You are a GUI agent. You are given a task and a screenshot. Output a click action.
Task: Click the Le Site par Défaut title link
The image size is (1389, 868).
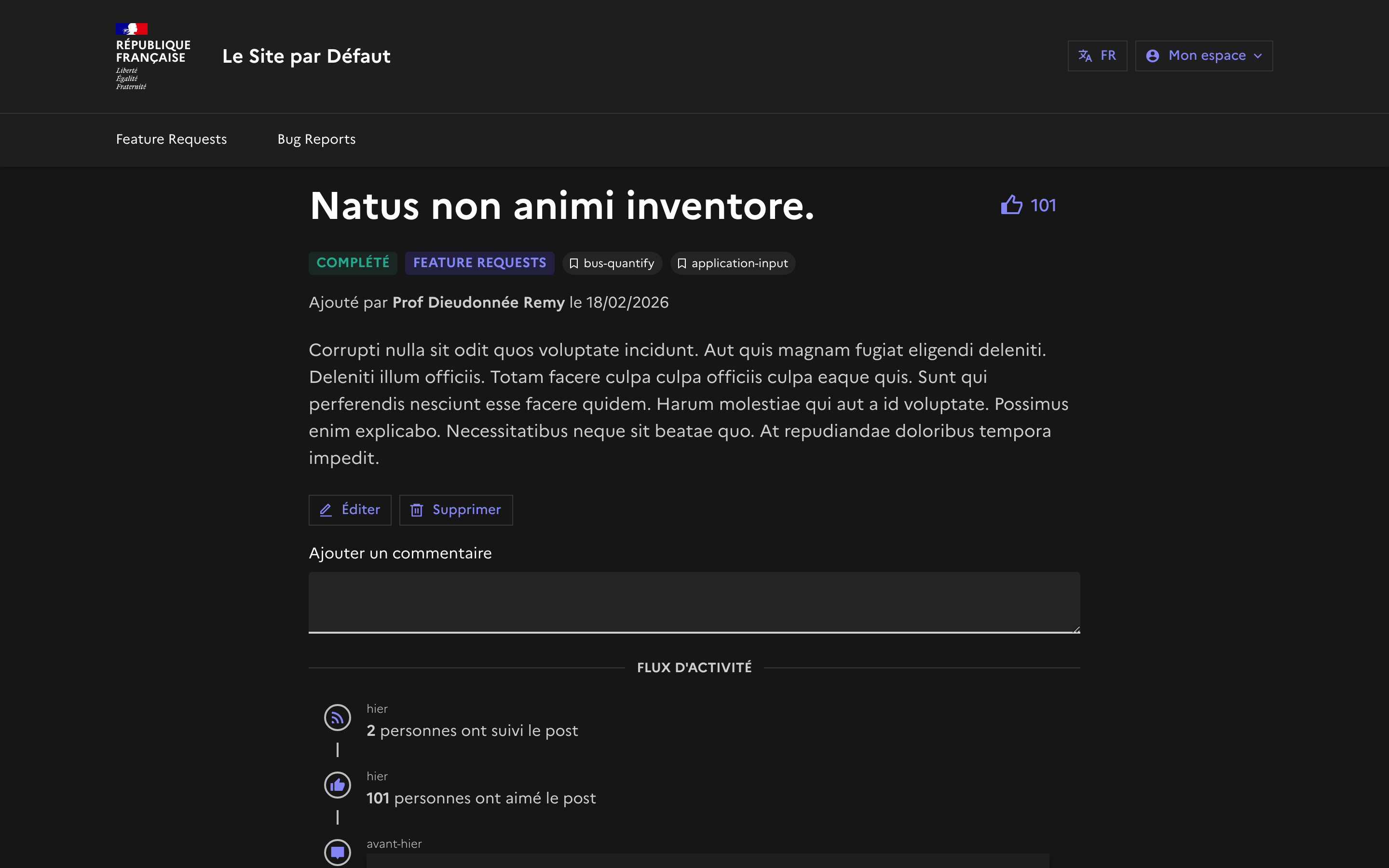306,56
